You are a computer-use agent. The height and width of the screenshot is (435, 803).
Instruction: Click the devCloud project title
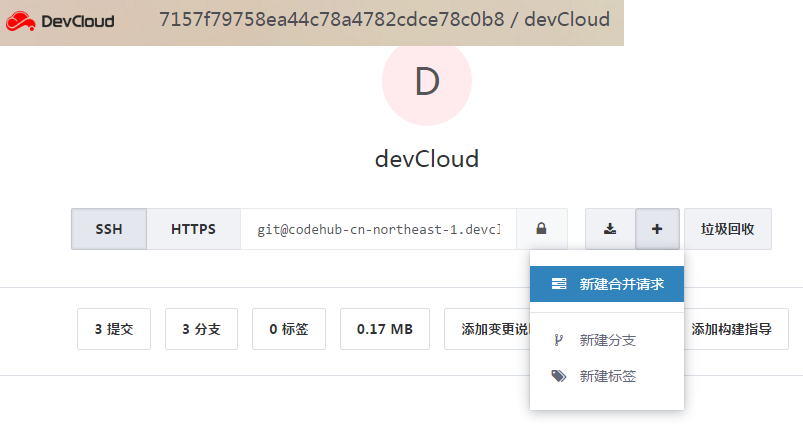point(427,159)
